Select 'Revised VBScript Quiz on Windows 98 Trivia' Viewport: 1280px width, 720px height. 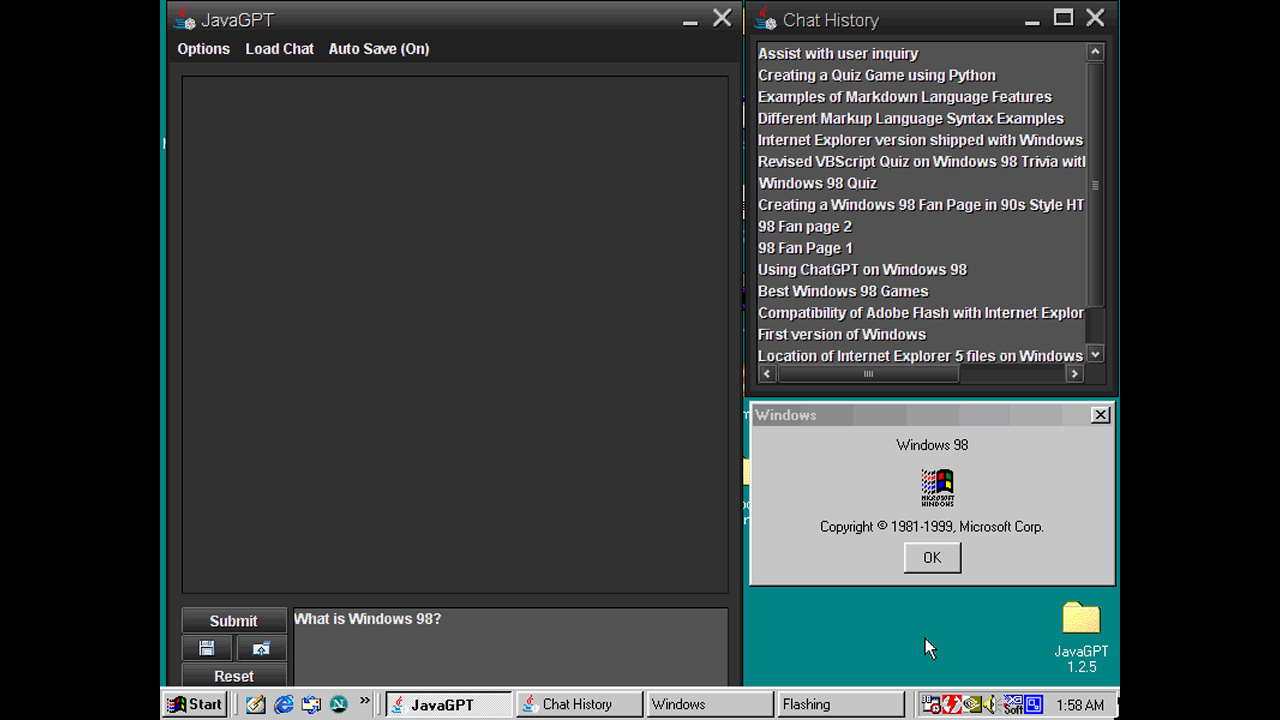click(x=921, y=161)
